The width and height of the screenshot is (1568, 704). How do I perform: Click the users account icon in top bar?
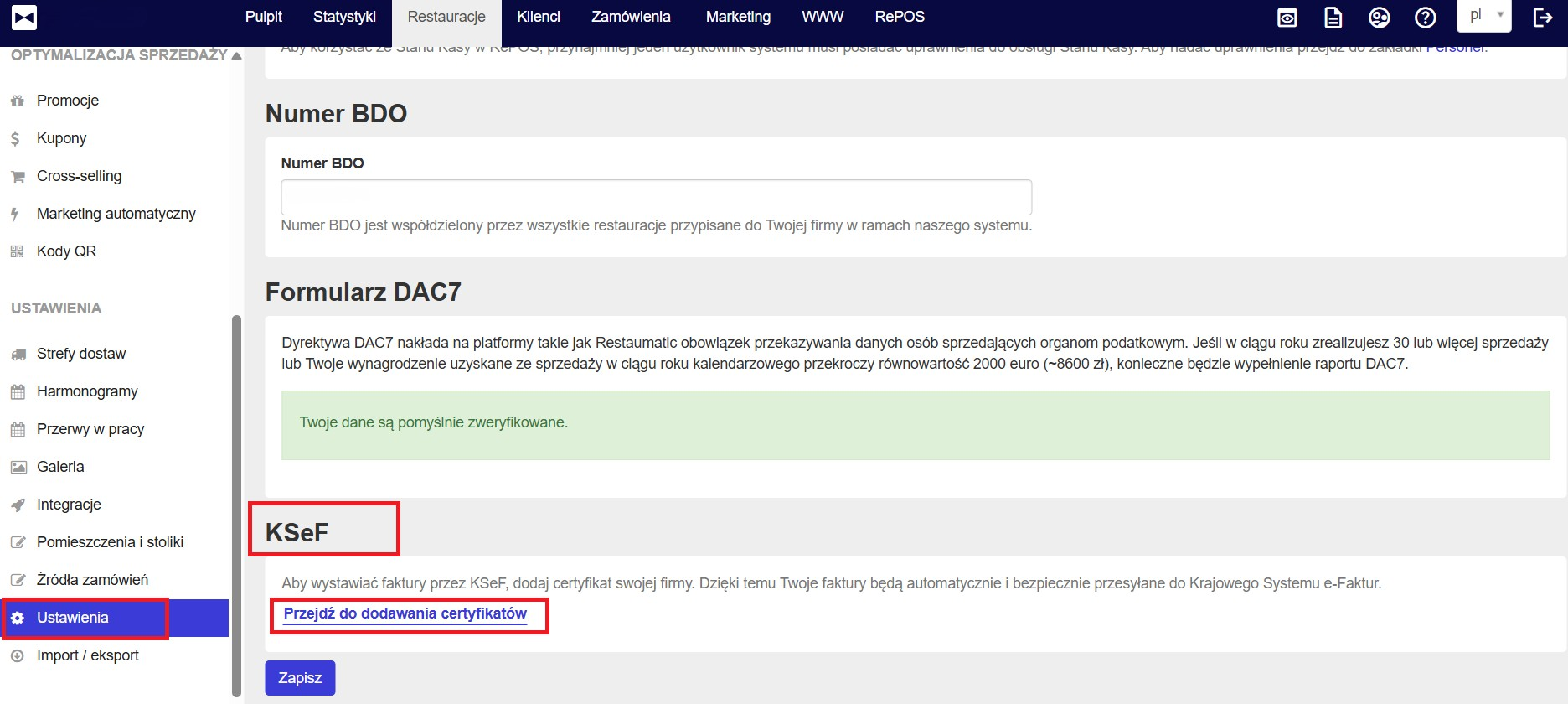click(1379, 18)
